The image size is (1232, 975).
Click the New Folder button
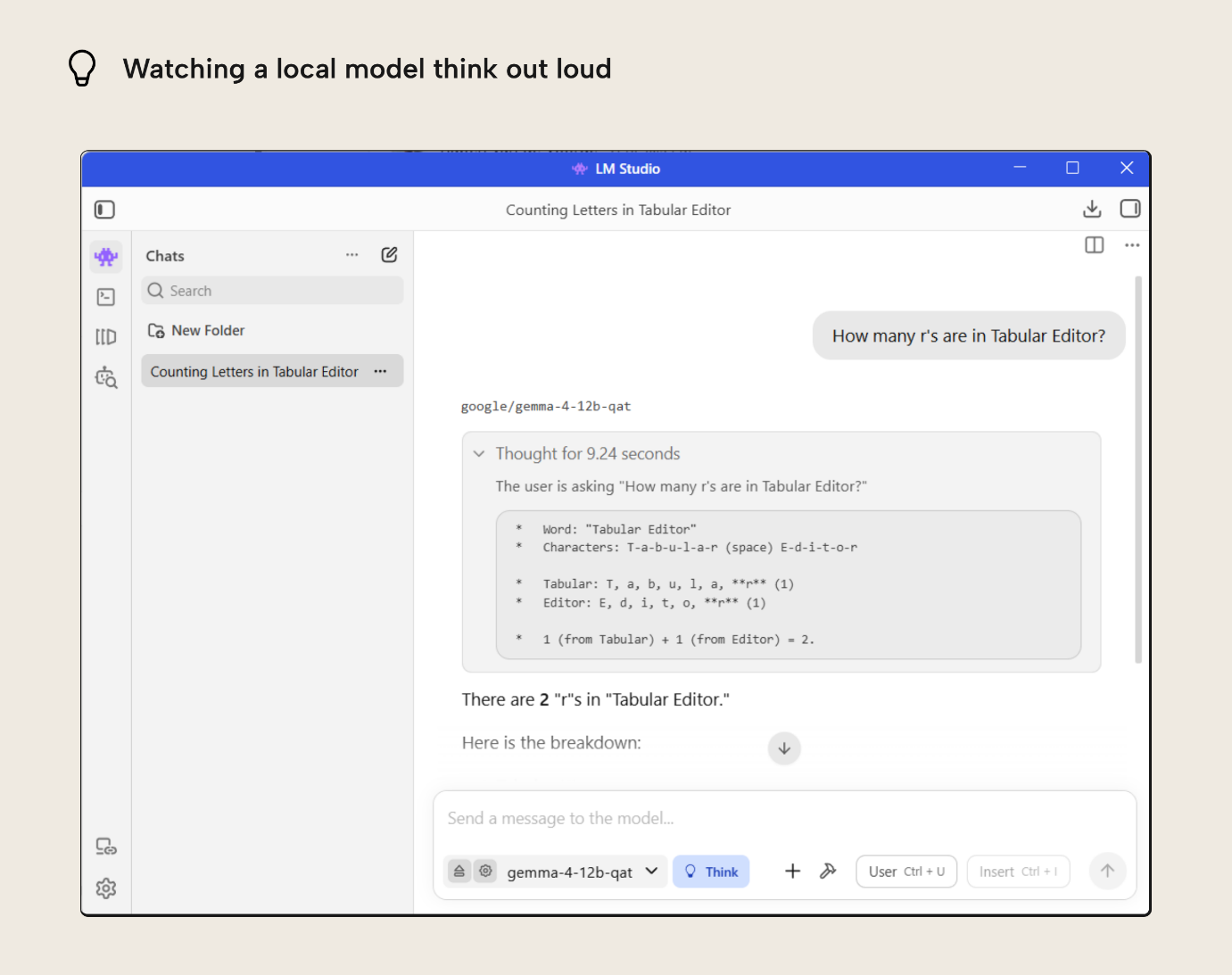click(x=196, y=330)
